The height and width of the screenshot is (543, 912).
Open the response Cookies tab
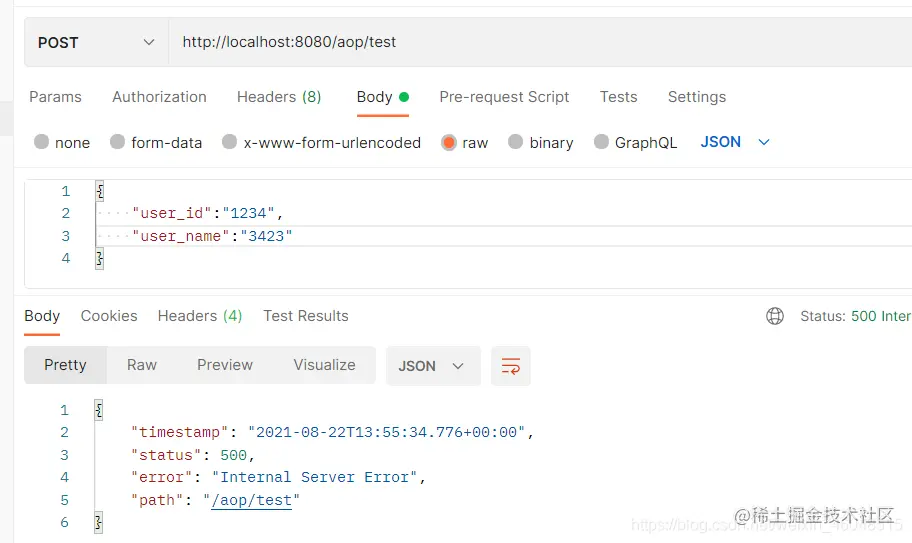pos(109,316)
